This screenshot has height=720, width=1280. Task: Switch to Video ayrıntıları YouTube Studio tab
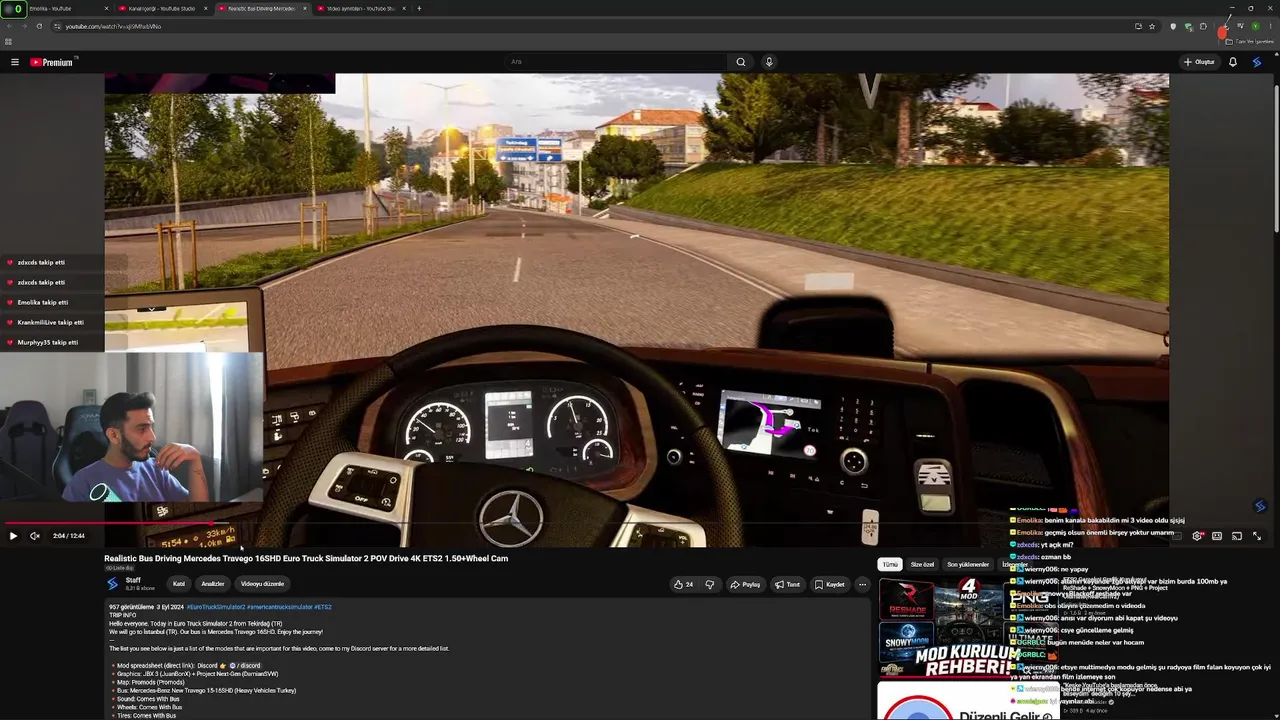(361, 8)
